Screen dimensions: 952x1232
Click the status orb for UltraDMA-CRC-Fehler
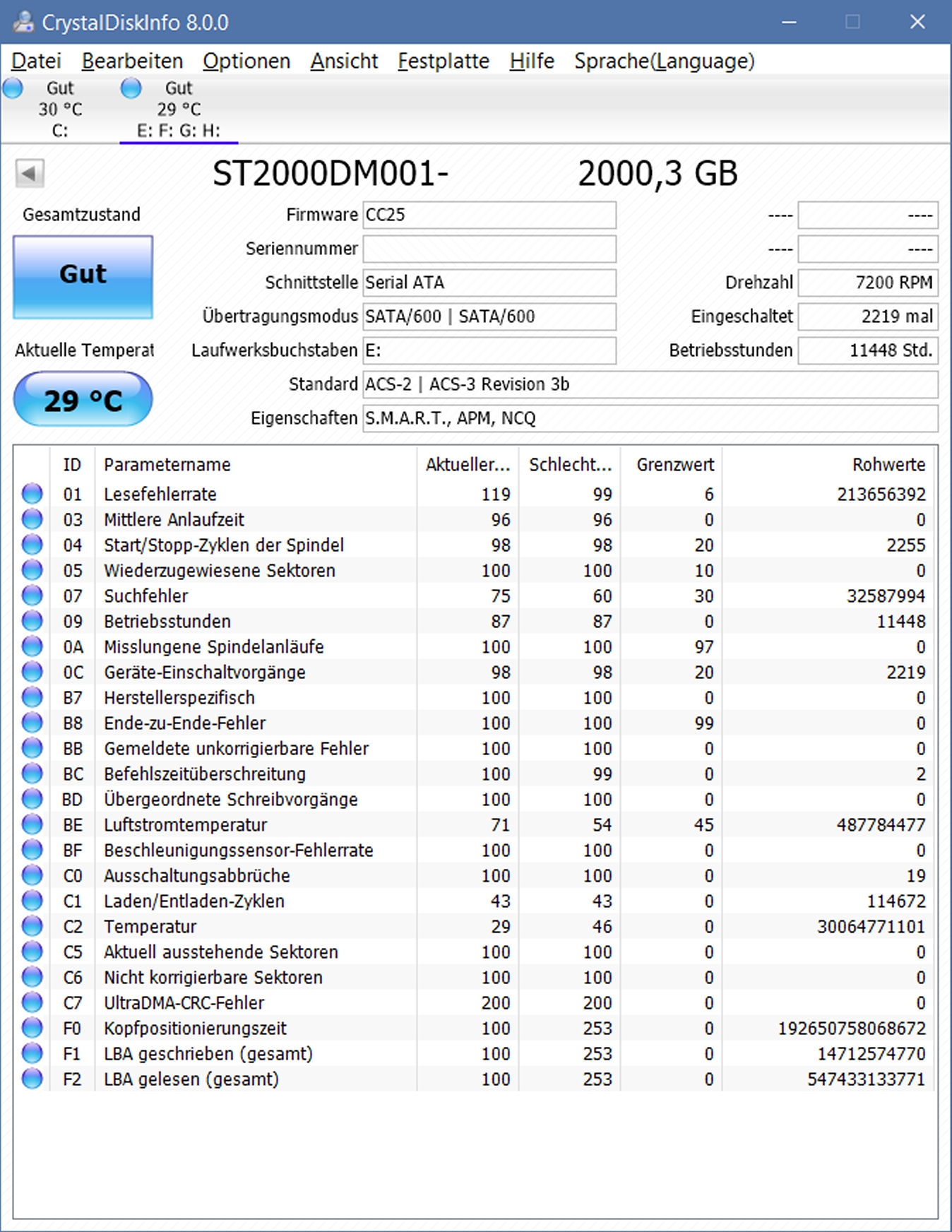[x=32, y=1002]
